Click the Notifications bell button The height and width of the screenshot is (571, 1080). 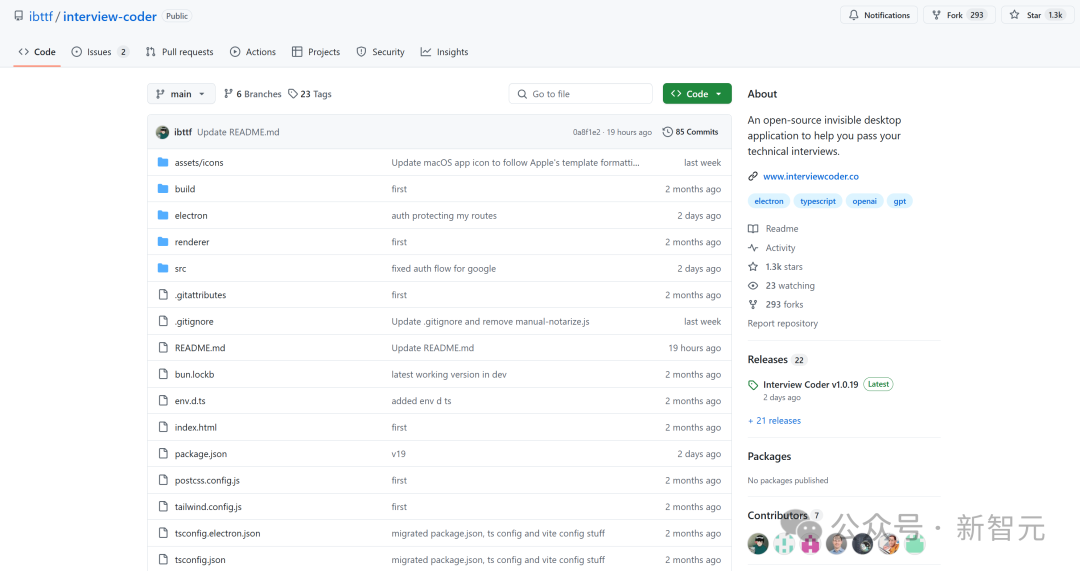[x=879, y=15]
